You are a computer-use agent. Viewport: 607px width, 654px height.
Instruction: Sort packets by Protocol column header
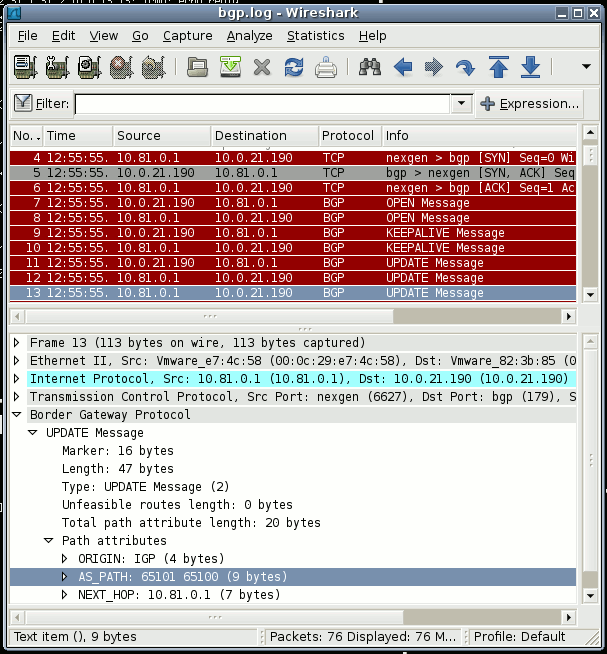tap(350, 136)
